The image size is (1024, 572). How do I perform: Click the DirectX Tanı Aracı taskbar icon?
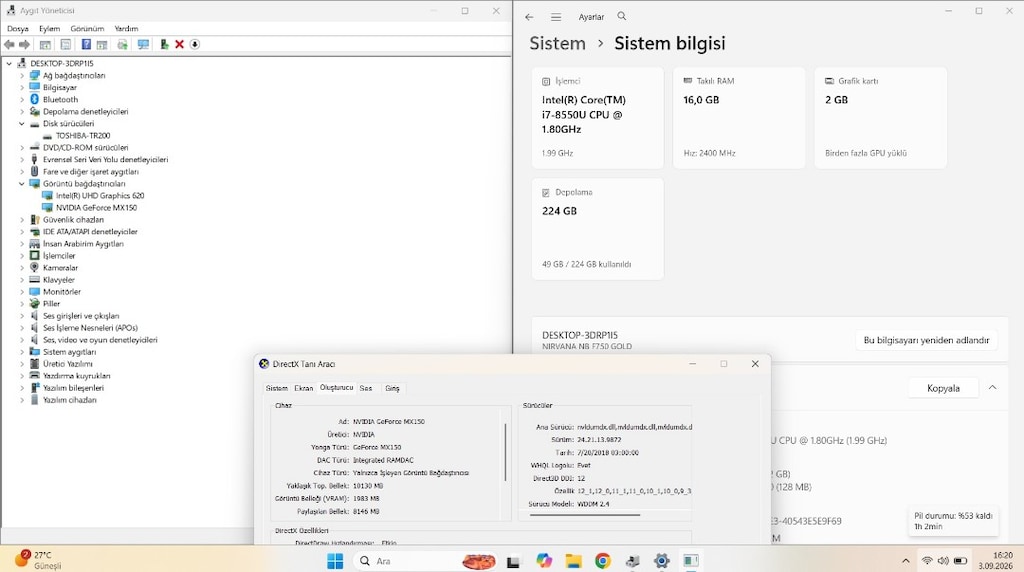(x=691, y=560)
